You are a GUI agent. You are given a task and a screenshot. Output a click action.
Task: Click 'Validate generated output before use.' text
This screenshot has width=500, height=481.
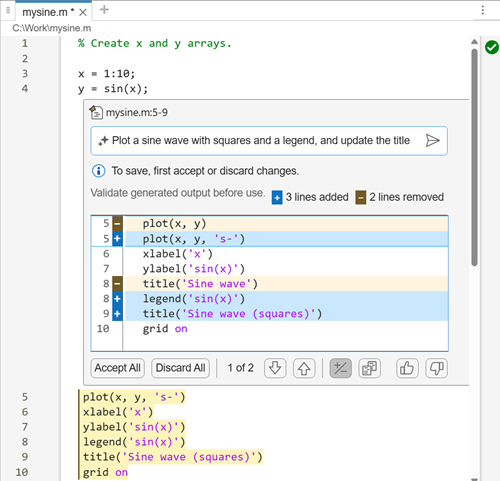tap(178, 193)
